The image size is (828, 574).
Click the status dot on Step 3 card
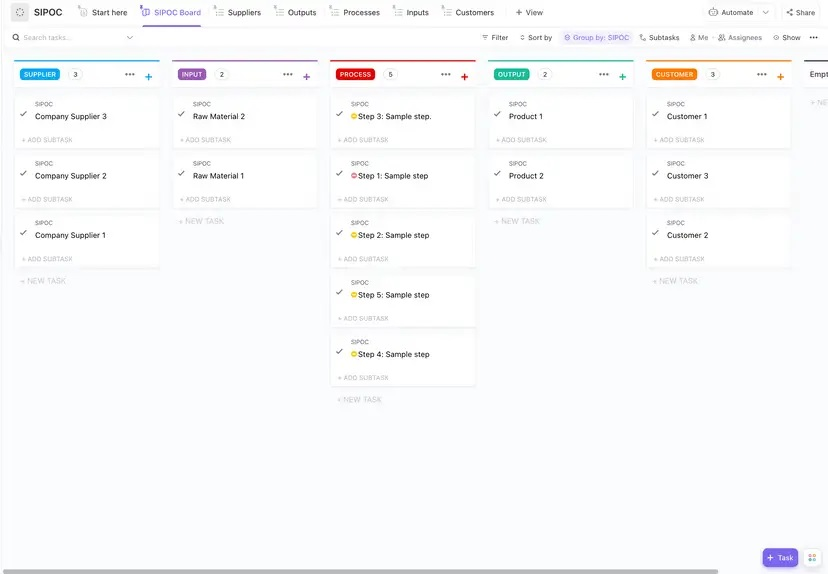click(x=354, y=116)
